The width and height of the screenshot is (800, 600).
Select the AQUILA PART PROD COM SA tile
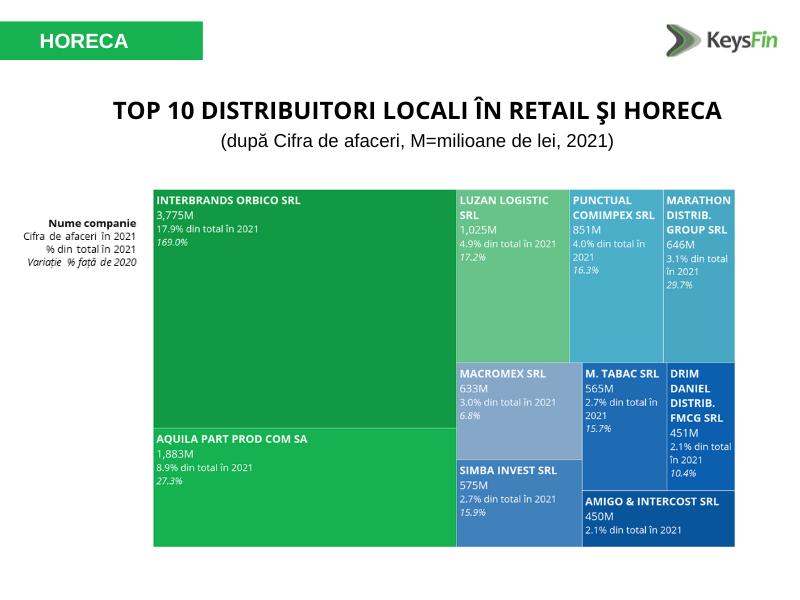305,487
